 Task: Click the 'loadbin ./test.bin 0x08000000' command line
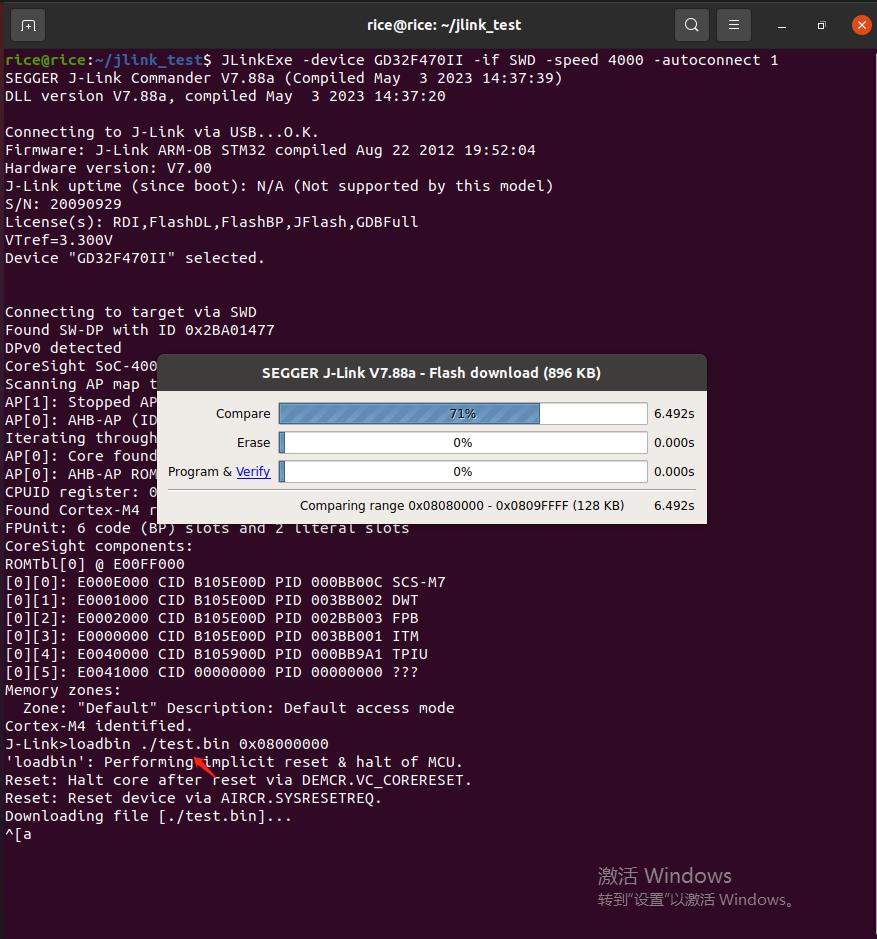167,744
